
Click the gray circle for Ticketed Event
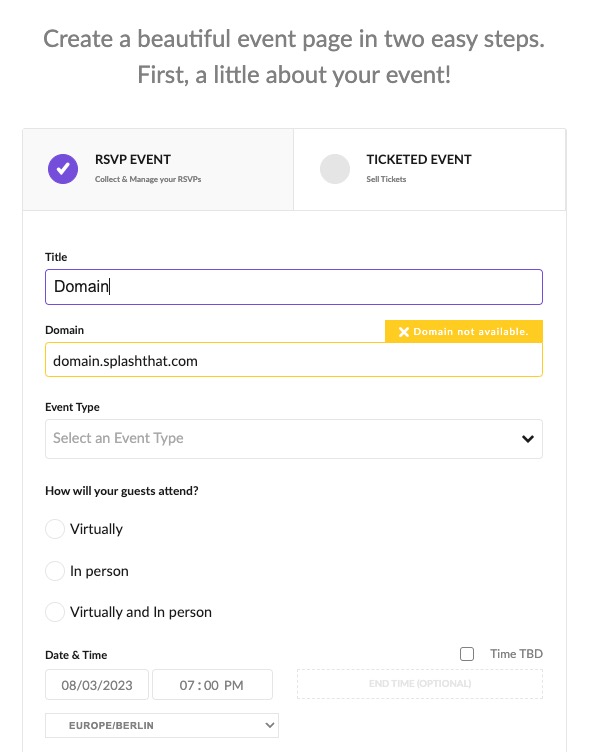tap(335, 169)
